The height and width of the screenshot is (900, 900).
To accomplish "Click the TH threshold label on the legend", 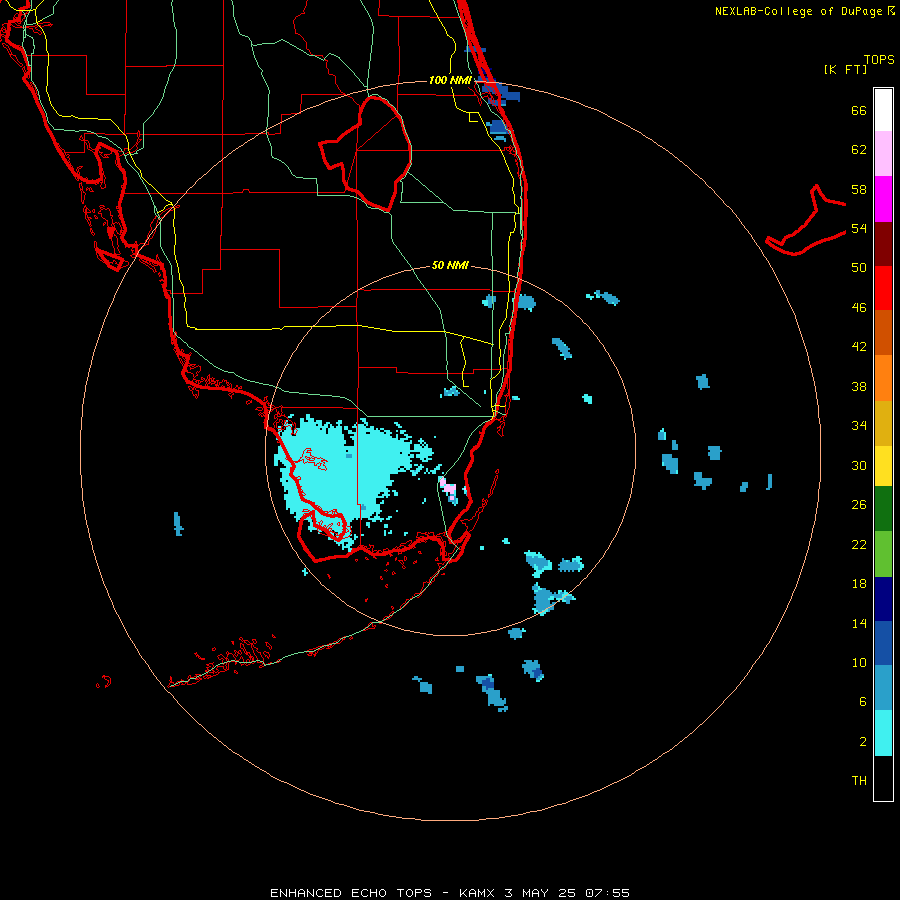I will 859,781.
